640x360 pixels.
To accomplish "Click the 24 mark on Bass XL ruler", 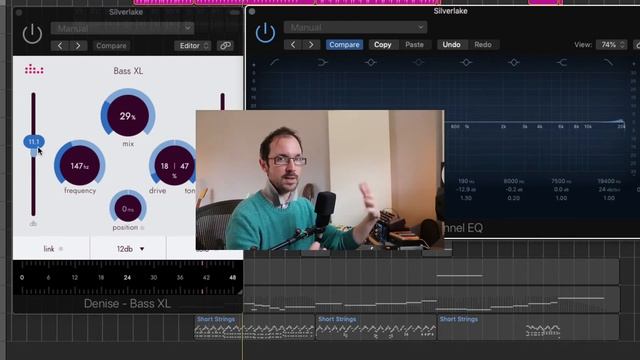I will 127,278.
